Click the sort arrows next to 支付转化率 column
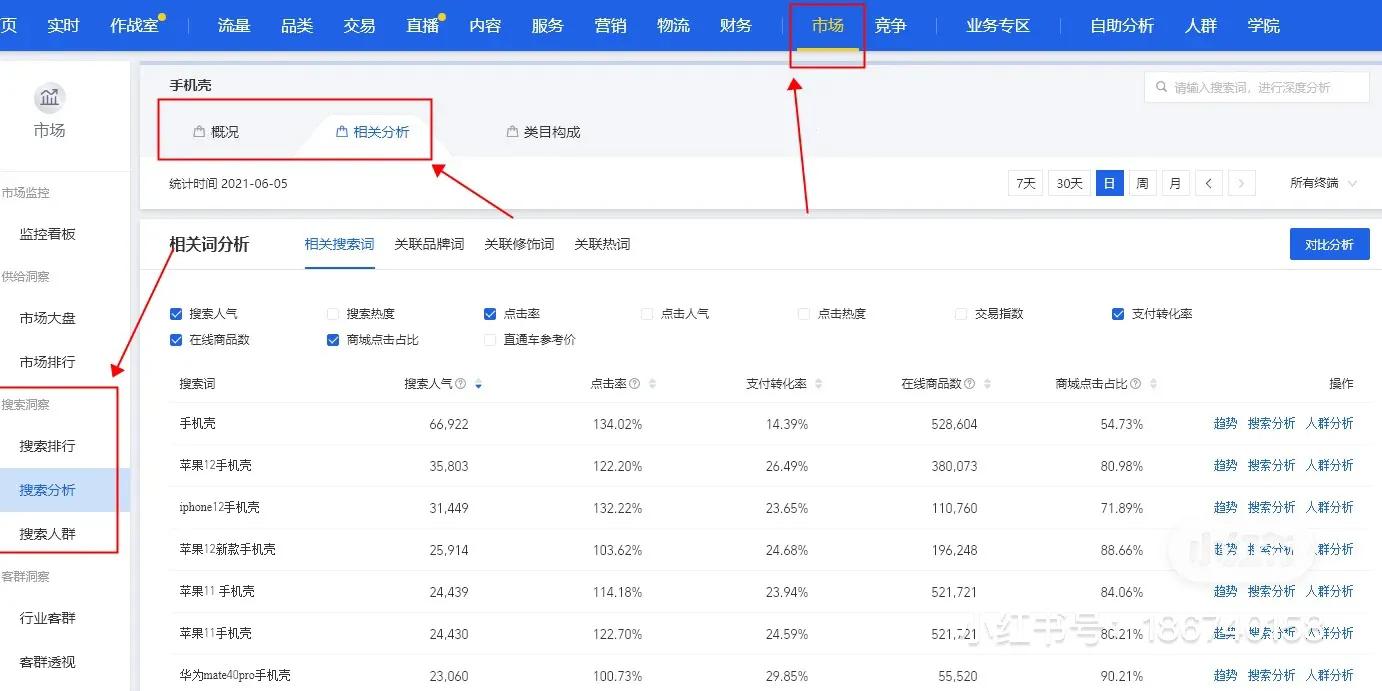The width and height of the screenshot is (1382, 691). pyautogui.click(x=817, y=384)
